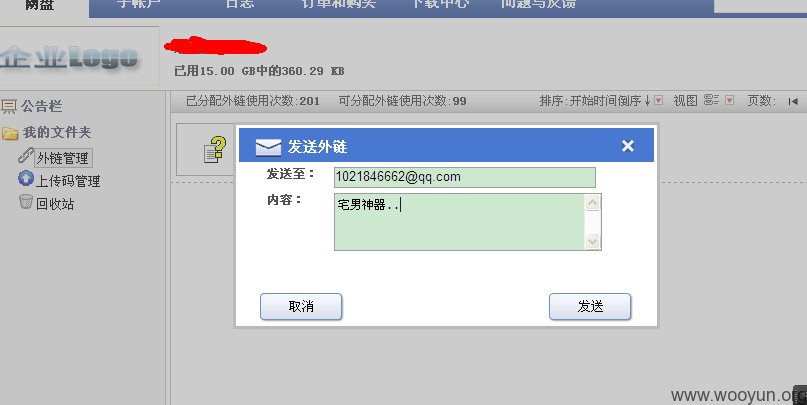807x405 pixels.
Task: Click the 发送 send button
Action: (x=590, y=307)
